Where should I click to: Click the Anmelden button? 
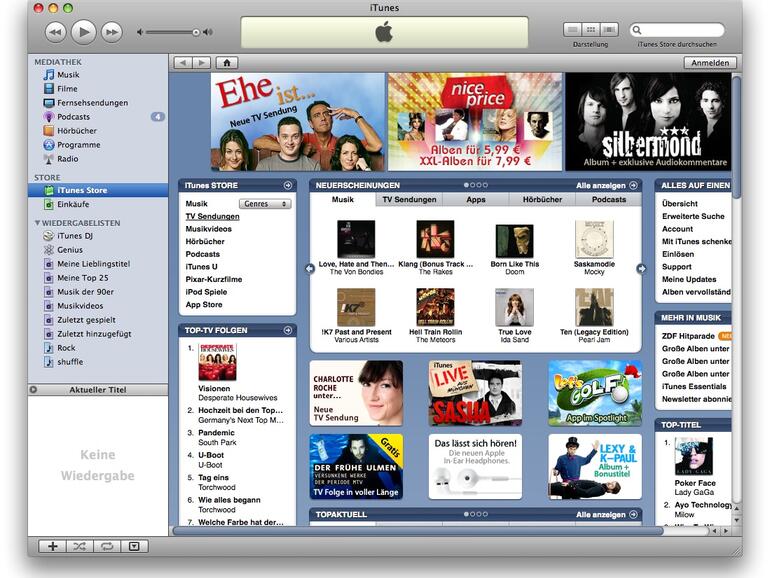tap(710, 63)
